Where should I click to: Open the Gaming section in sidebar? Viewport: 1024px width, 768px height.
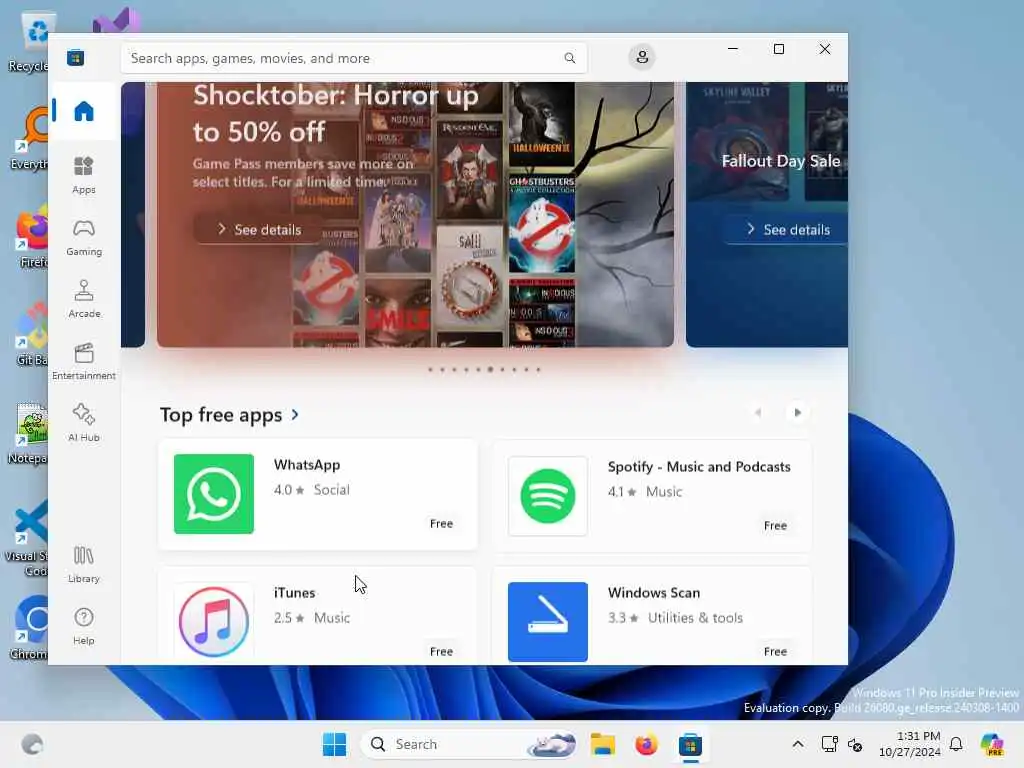coord(84,237)
